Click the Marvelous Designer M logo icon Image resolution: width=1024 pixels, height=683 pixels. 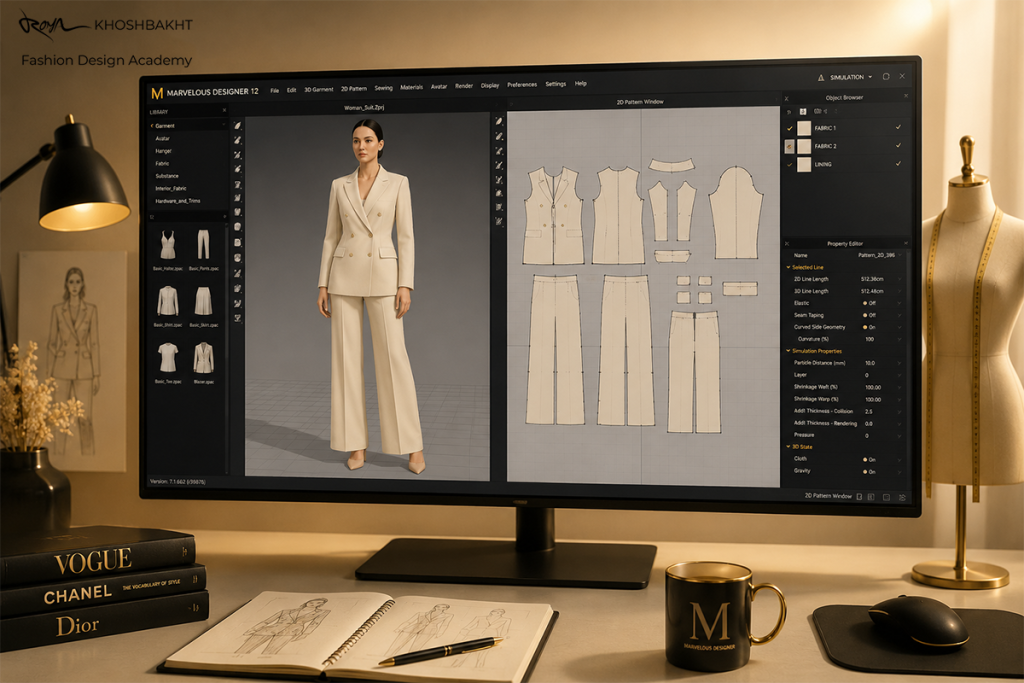pos(157,93)
